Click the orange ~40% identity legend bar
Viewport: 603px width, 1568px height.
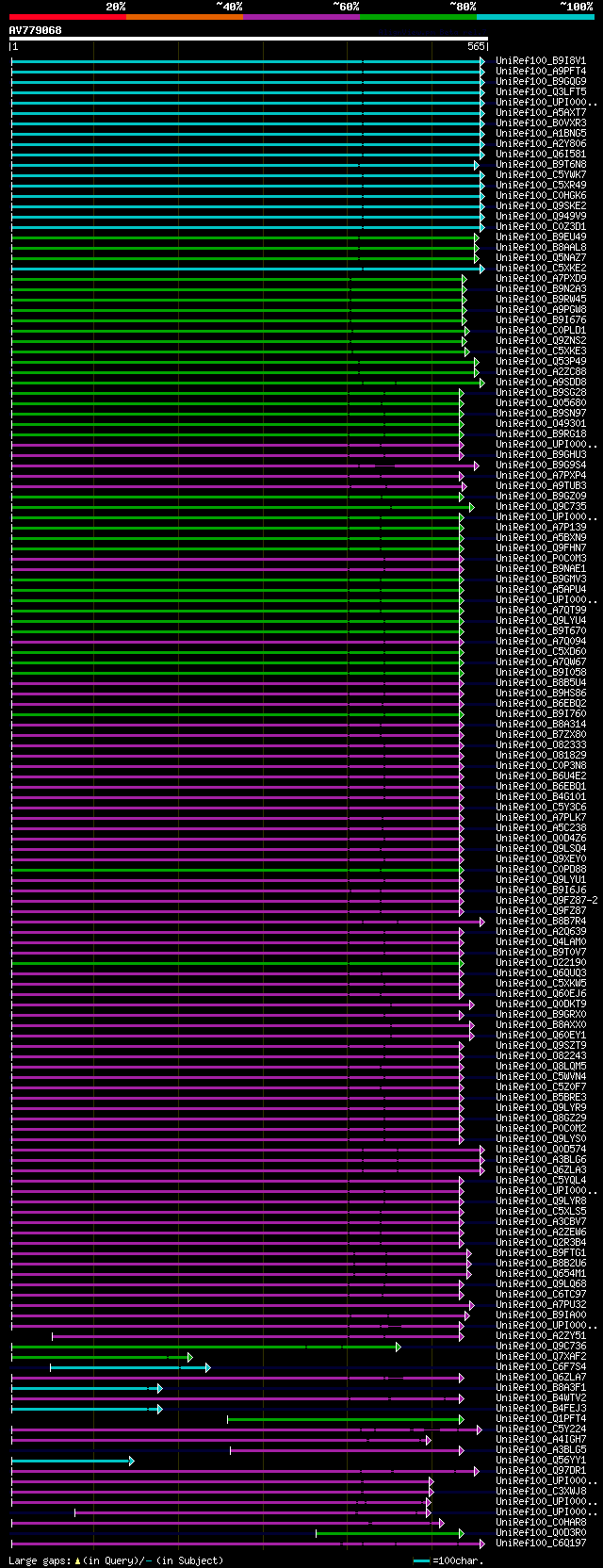(x=184, y=17)
